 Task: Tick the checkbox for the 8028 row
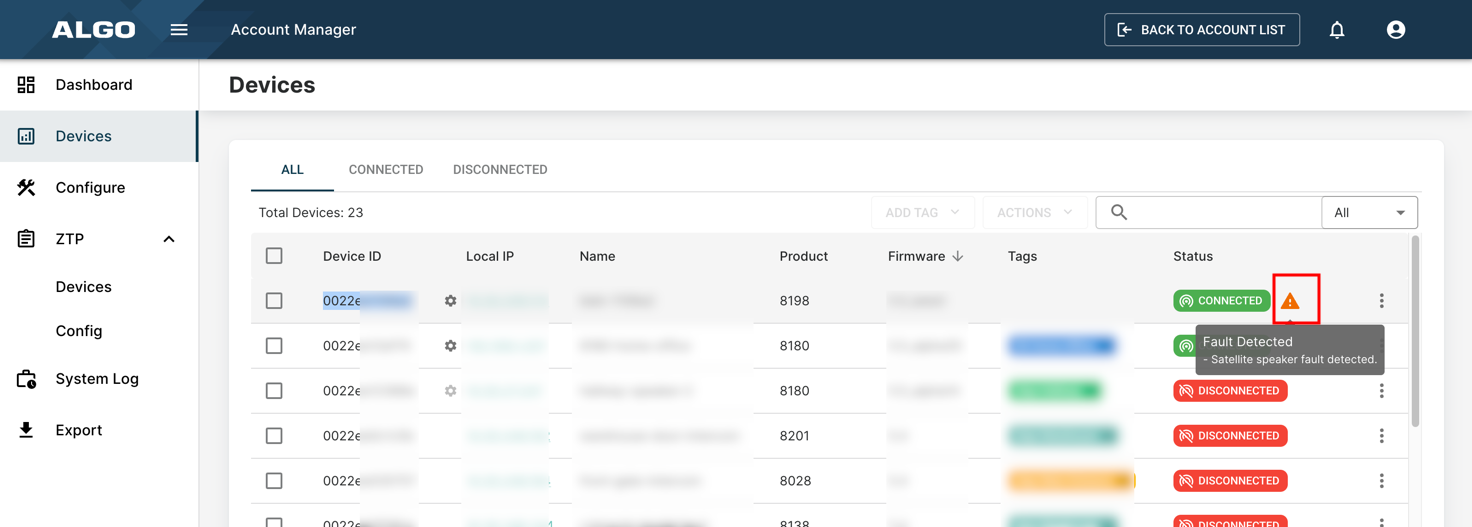click(274, 481)
